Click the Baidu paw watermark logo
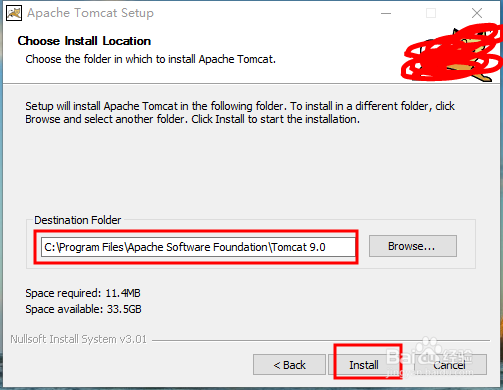The width and height of the screenshot is (503, 390). 432,350
